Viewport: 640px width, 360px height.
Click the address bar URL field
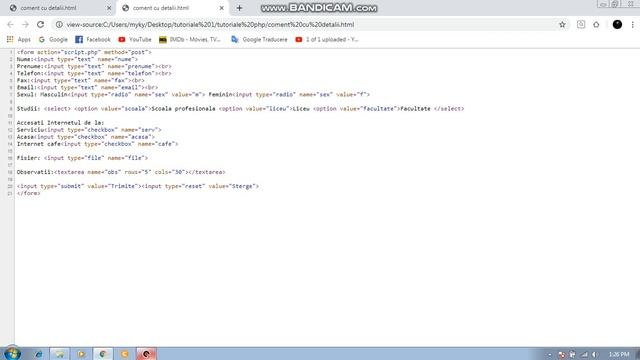(310, 24)
